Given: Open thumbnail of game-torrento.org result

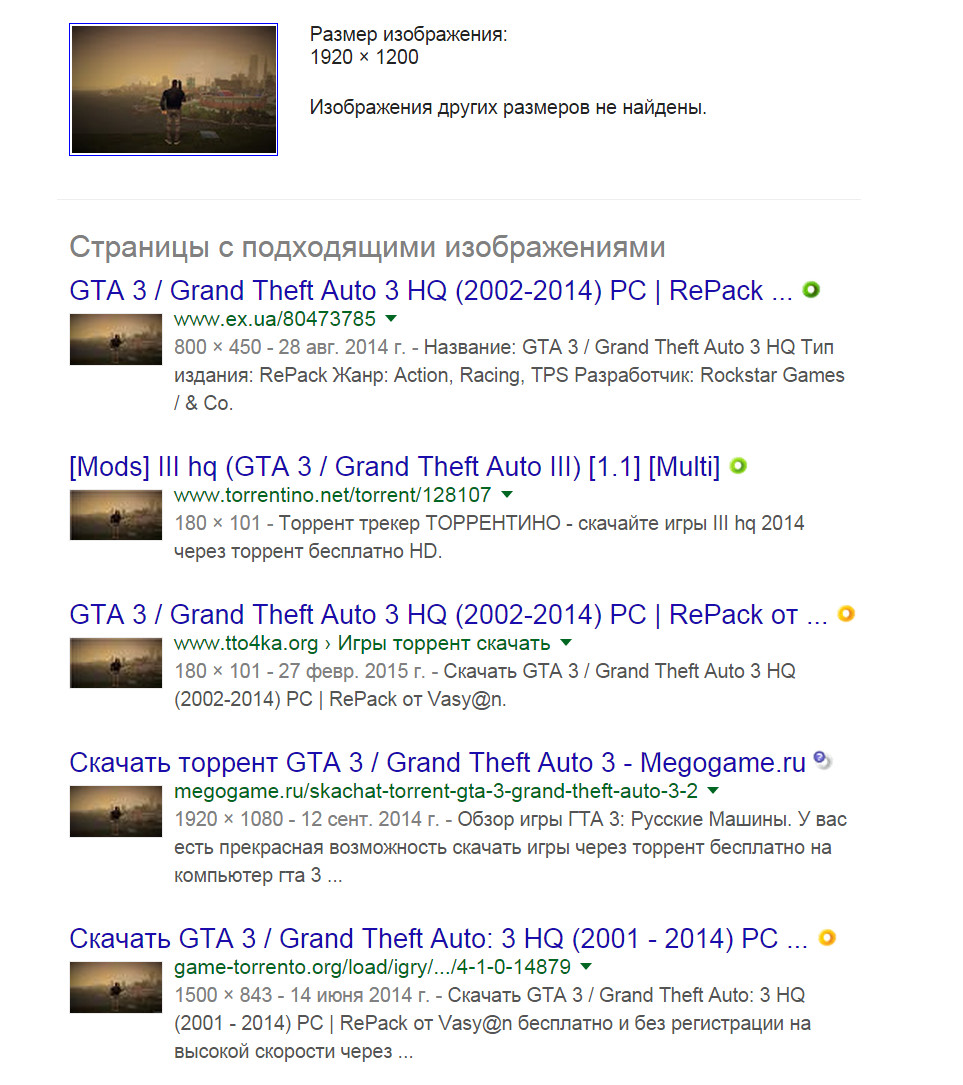Looking at the screenshot, I should 116,987.
